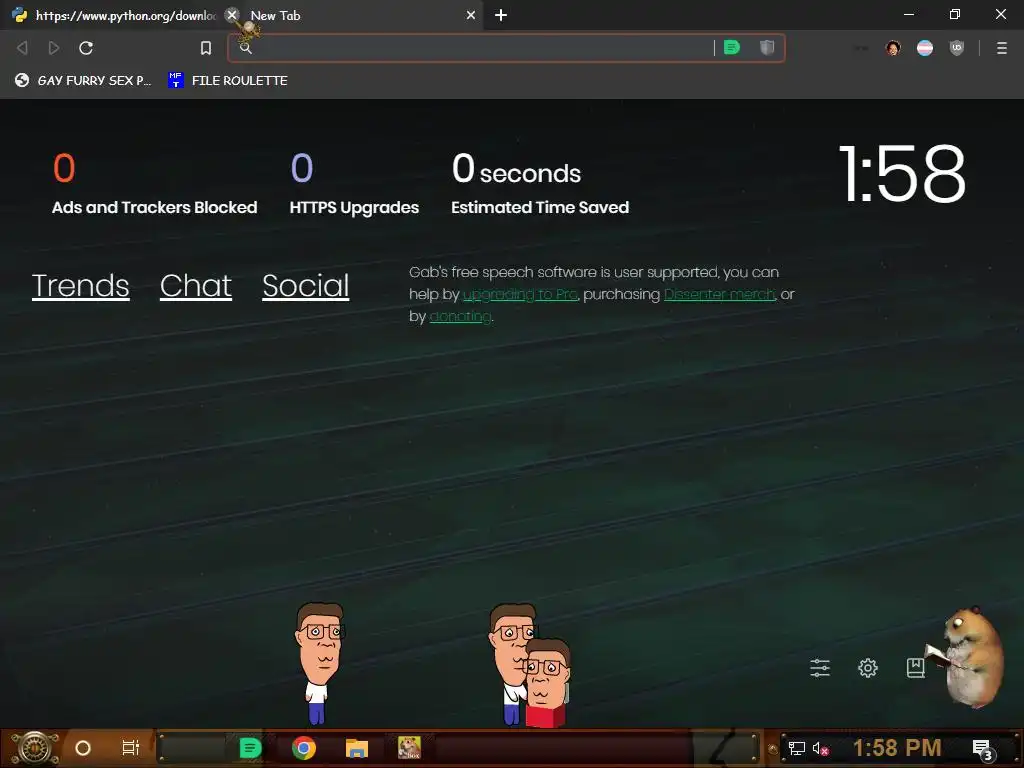Open the taskbar clock showing 1:58 PM
Screen dimensions: 1024x768
[x=897, y=748]
